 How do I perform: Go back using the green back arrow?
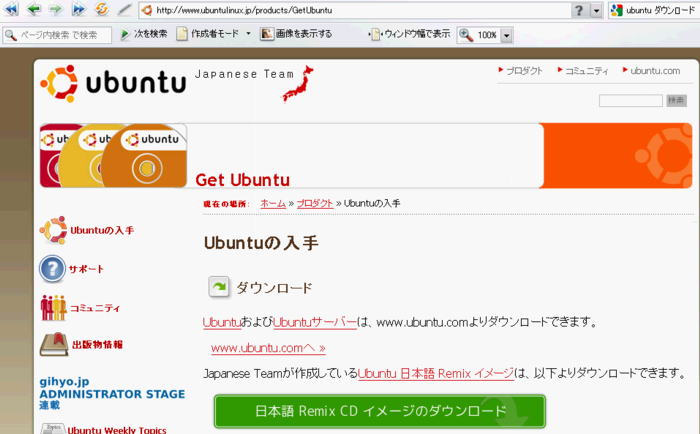34,9
